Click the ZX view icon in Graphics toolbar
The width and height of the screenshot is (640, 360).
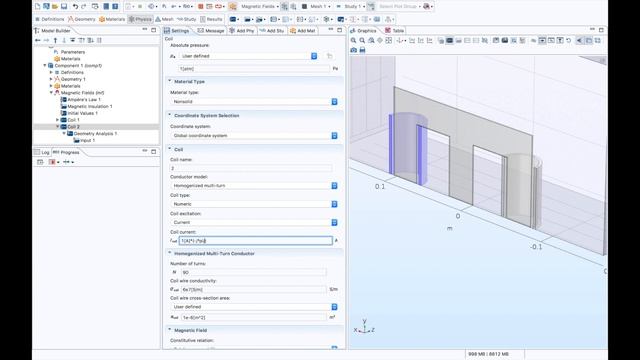[x=429, y=40]
